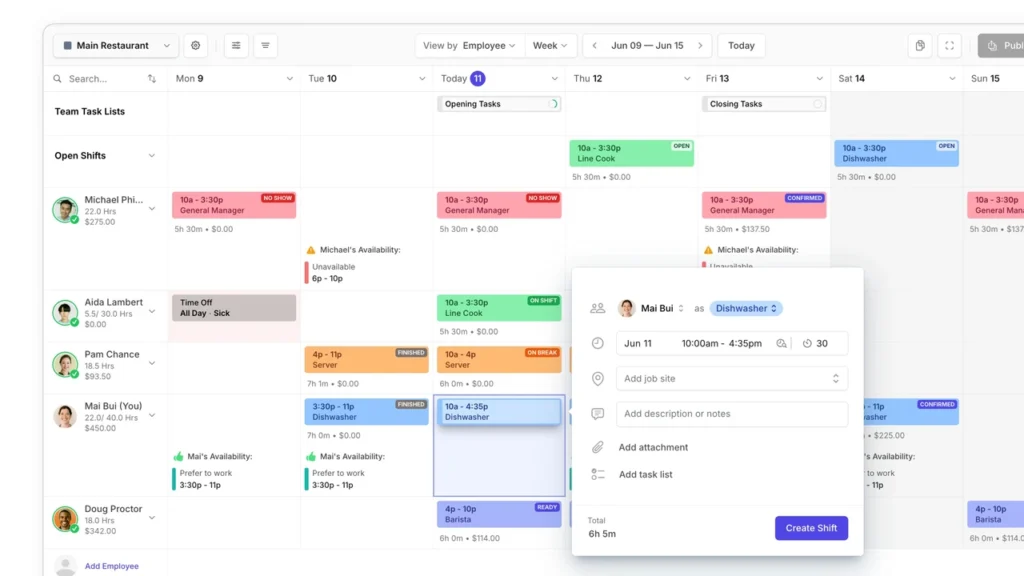Open the Main Restaurant location dropdown
This screenshot has width=1024, height=576.
point(116,46)
